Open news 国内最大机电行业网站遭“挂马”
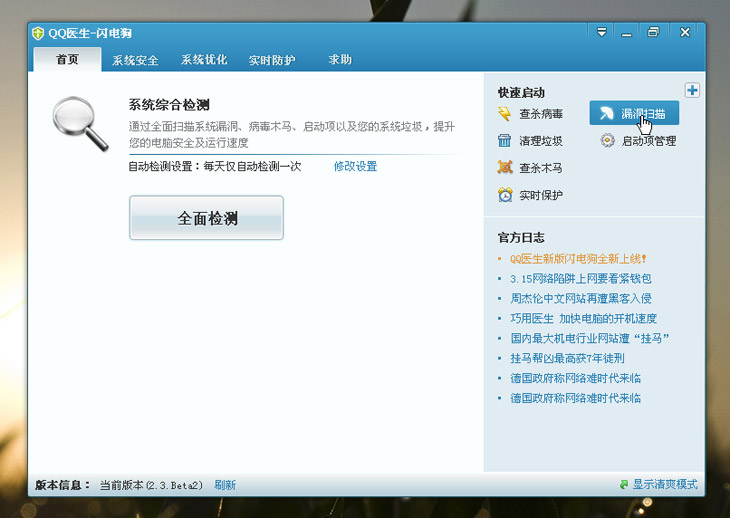This screenshot has width=730, height=518. click(589, 338)
